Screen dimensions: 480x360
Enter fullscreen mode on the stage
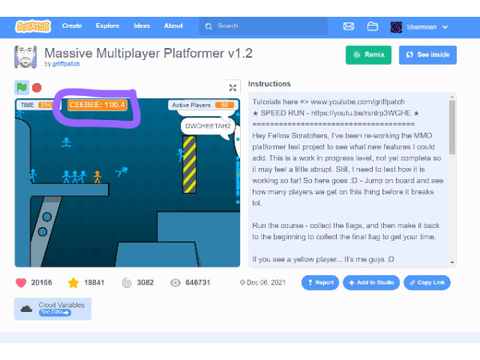click(233, 88)
